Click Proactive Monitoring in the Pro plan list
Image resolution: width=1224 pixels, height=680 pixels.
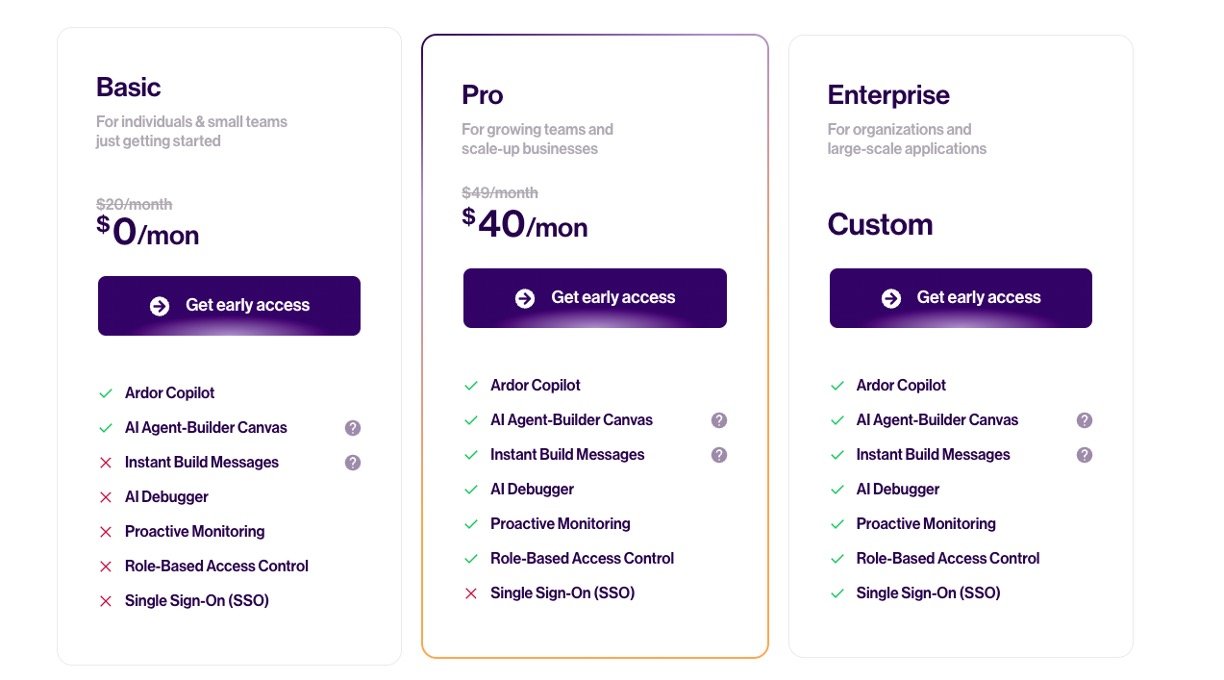point(560,524)
